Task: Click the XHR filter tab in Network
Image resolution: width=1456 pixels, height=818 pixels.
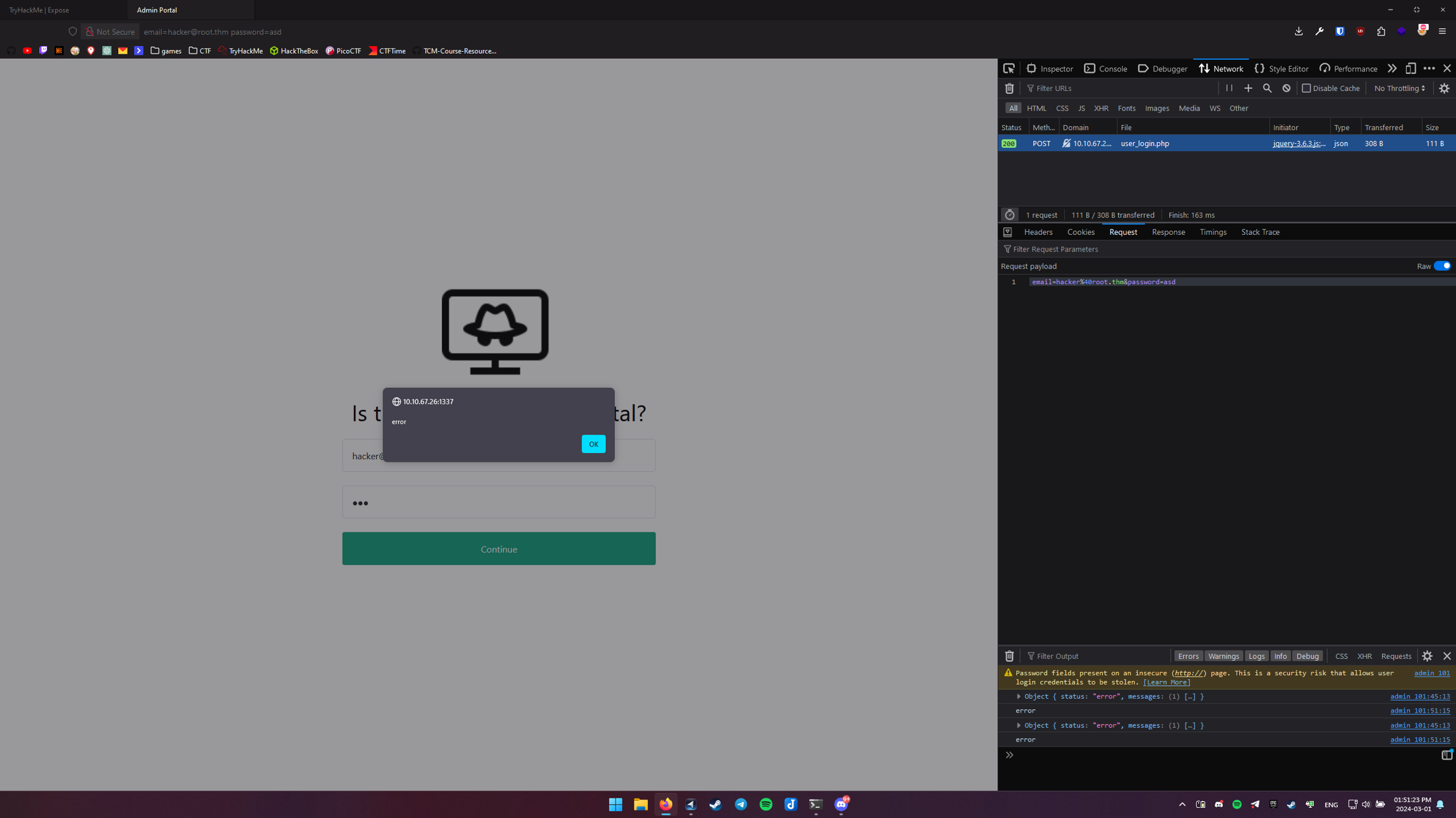Action: point(1101,108)
